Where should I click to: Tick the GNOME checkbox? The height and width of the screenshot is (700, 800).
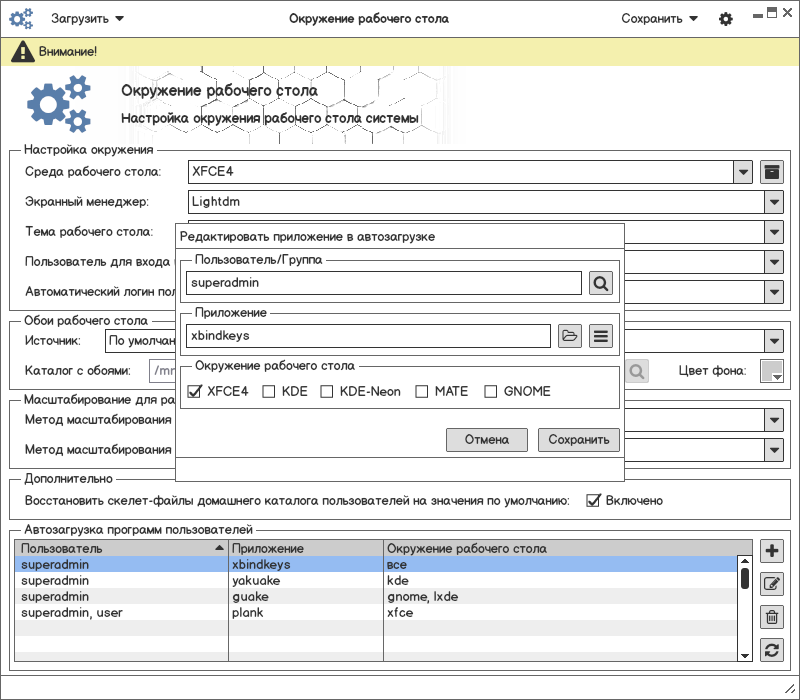(x=491, y=391)
